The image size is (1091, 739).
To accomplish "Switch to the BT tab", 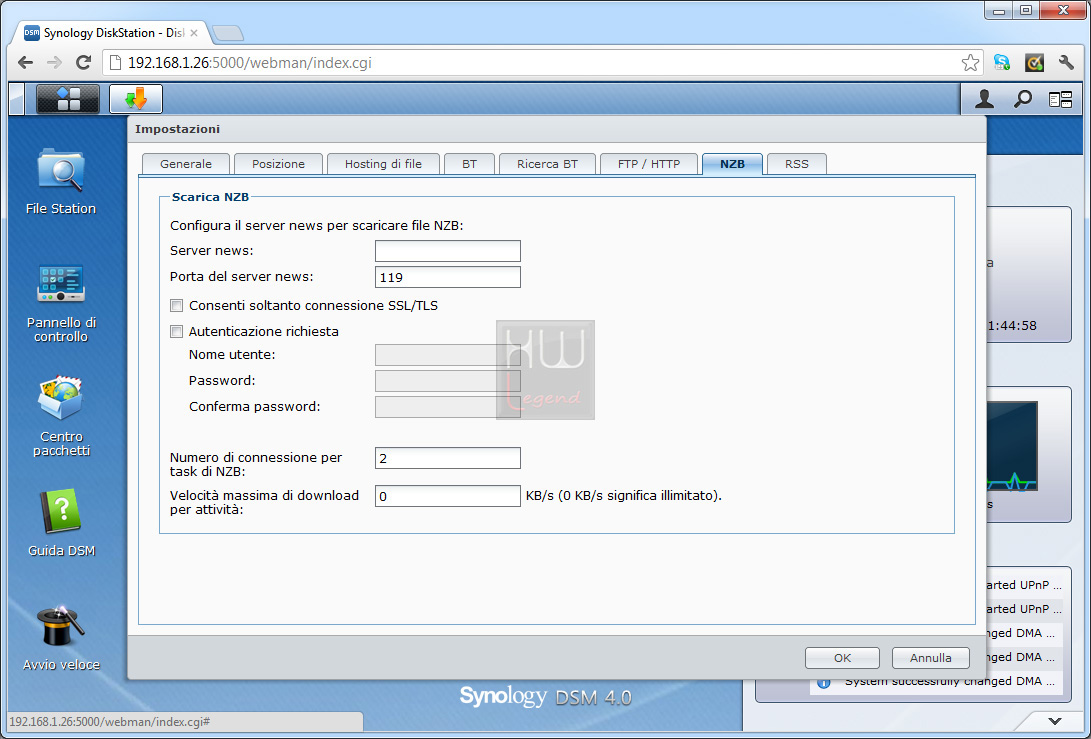I will pos(470,164).
